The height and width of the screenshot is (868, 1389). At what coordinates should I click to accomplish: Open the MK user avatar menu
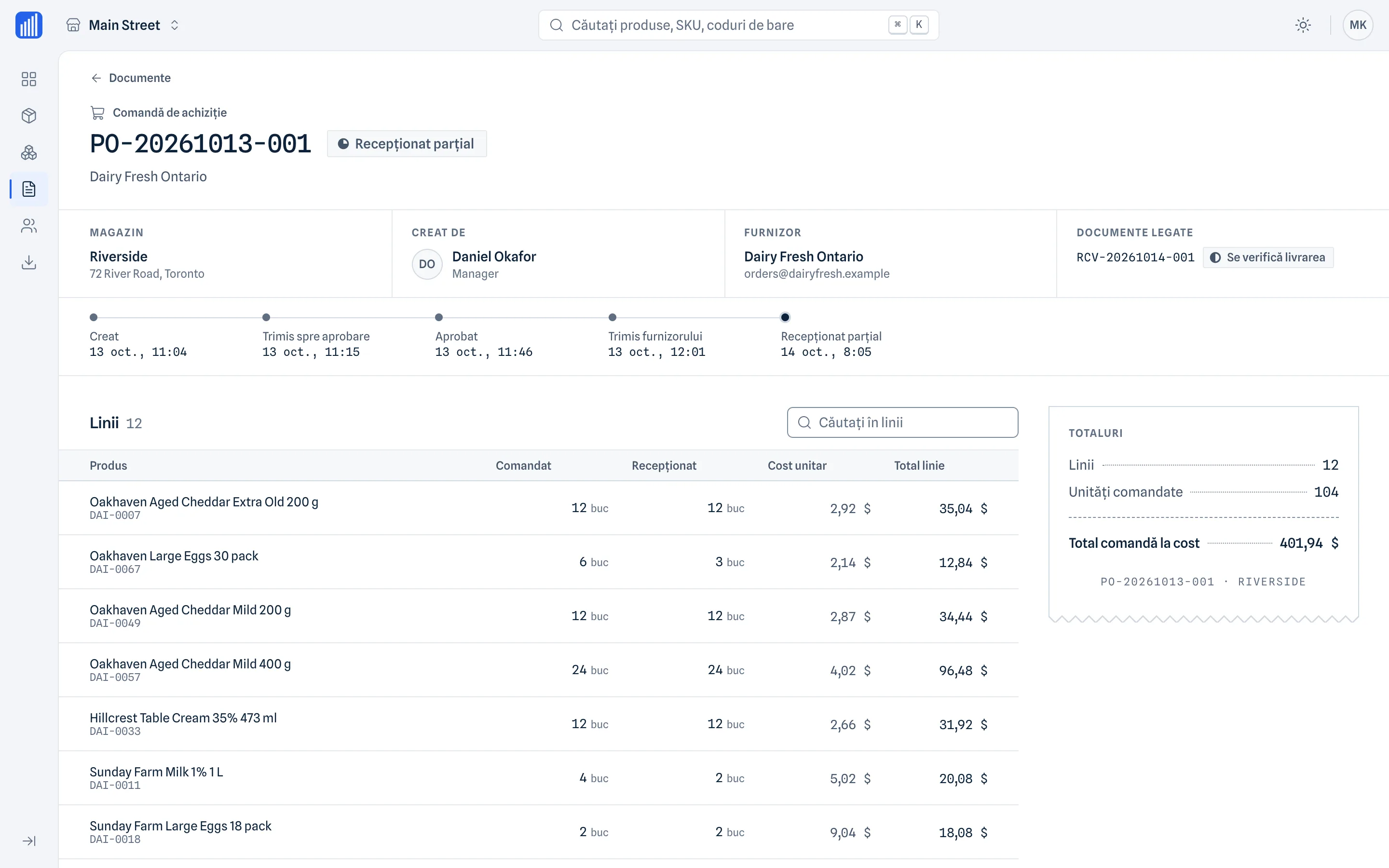[x=1358, y=25]
